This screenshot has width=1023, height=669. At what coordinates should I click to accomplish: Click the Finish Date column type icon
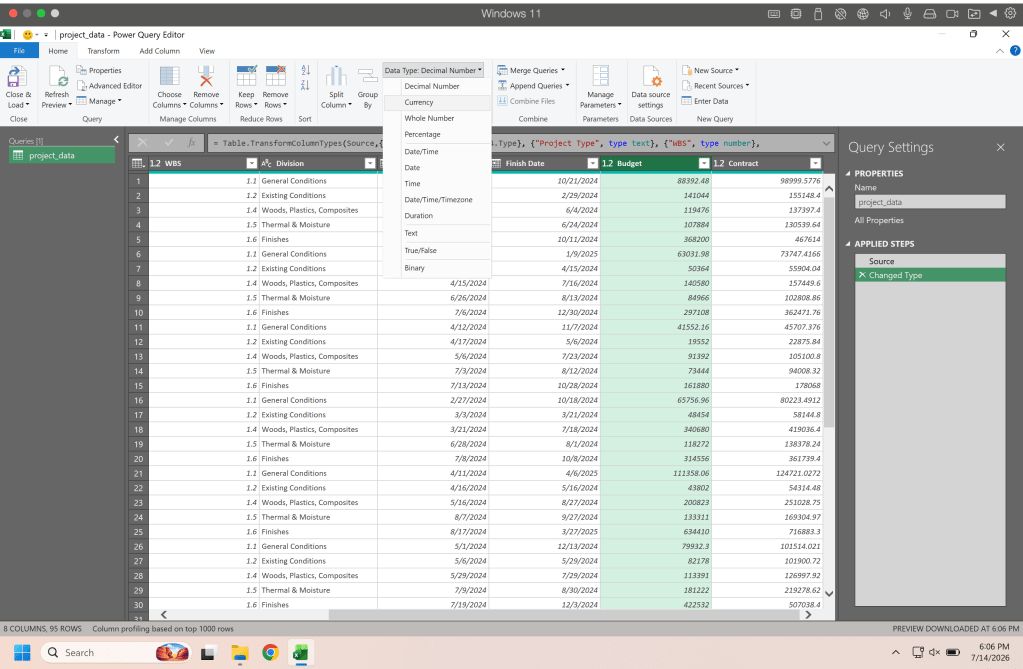click(496, 163)
